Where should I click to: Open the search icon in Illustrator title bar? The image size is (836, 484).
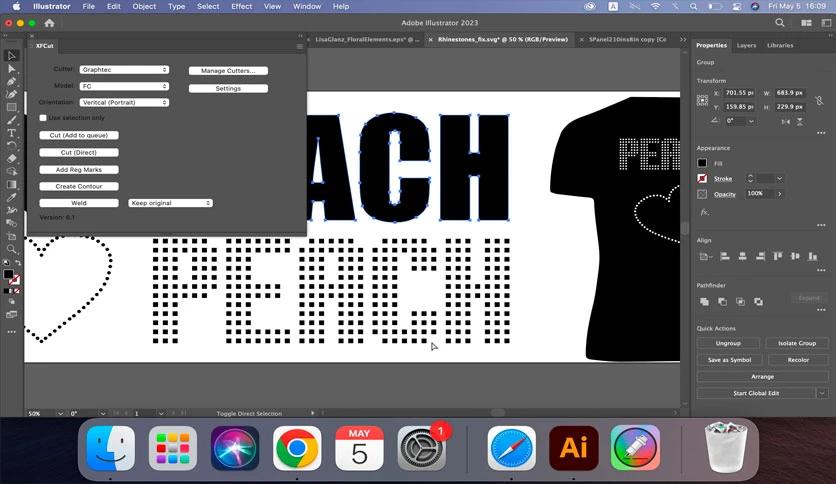click(779, 22)
